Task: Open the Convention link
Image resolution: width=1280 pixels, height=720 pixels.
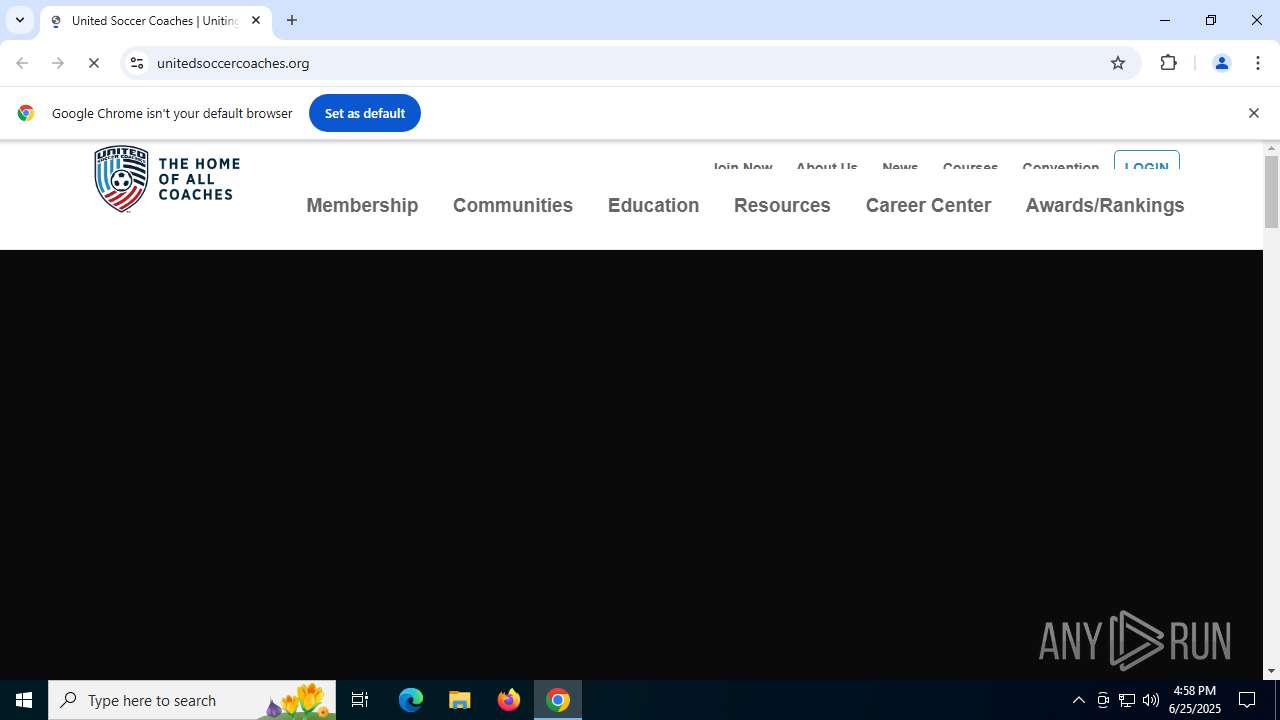Action: 1060,166
